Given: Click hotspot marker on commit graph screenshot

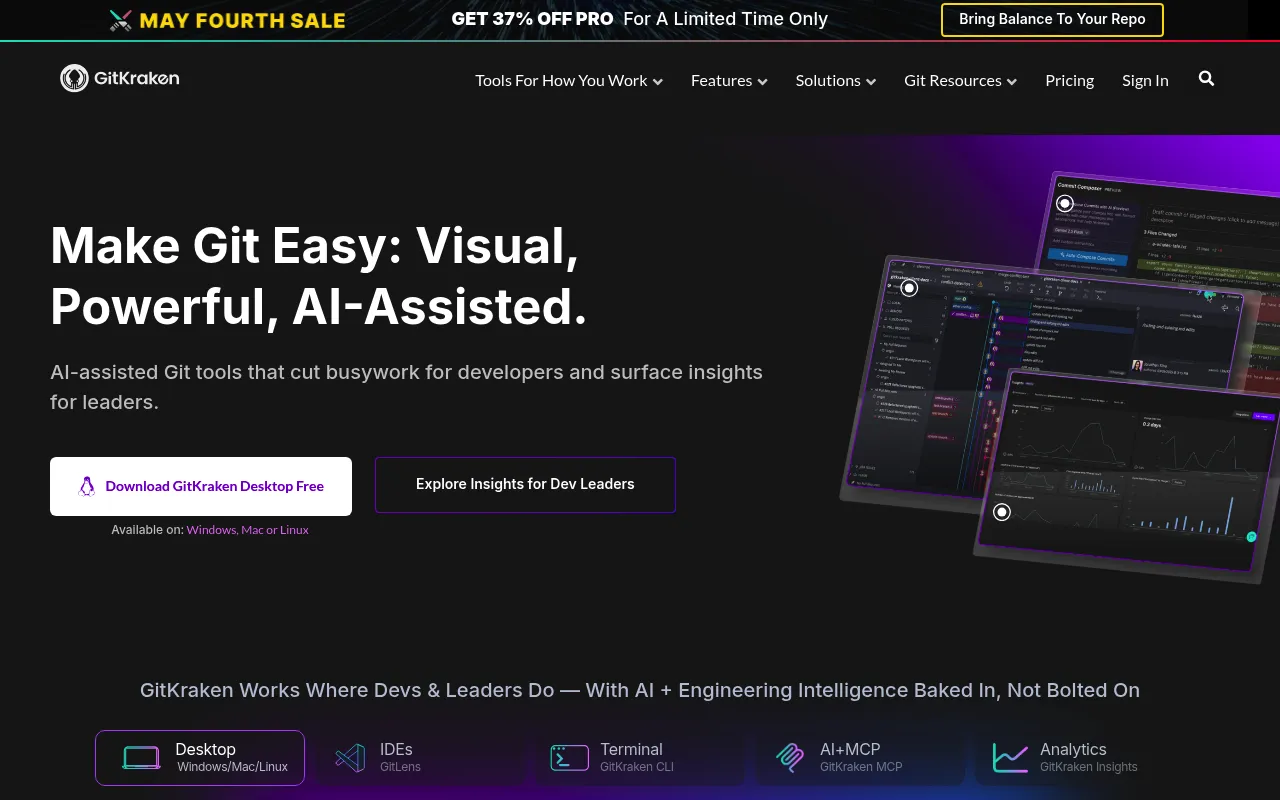Looking at the screenshot, I should (x=909, y=288).
